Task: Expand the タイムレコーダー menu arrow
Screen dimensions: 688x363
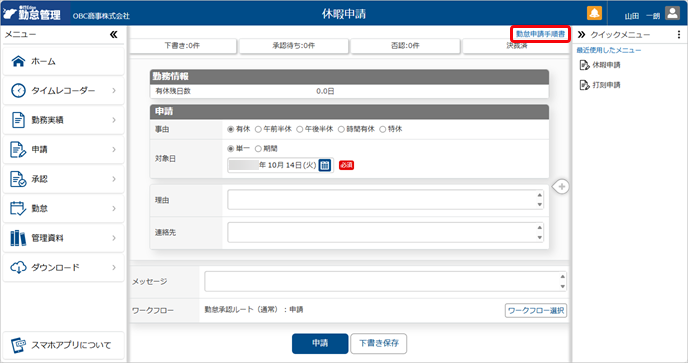Action: click(114, 90)
